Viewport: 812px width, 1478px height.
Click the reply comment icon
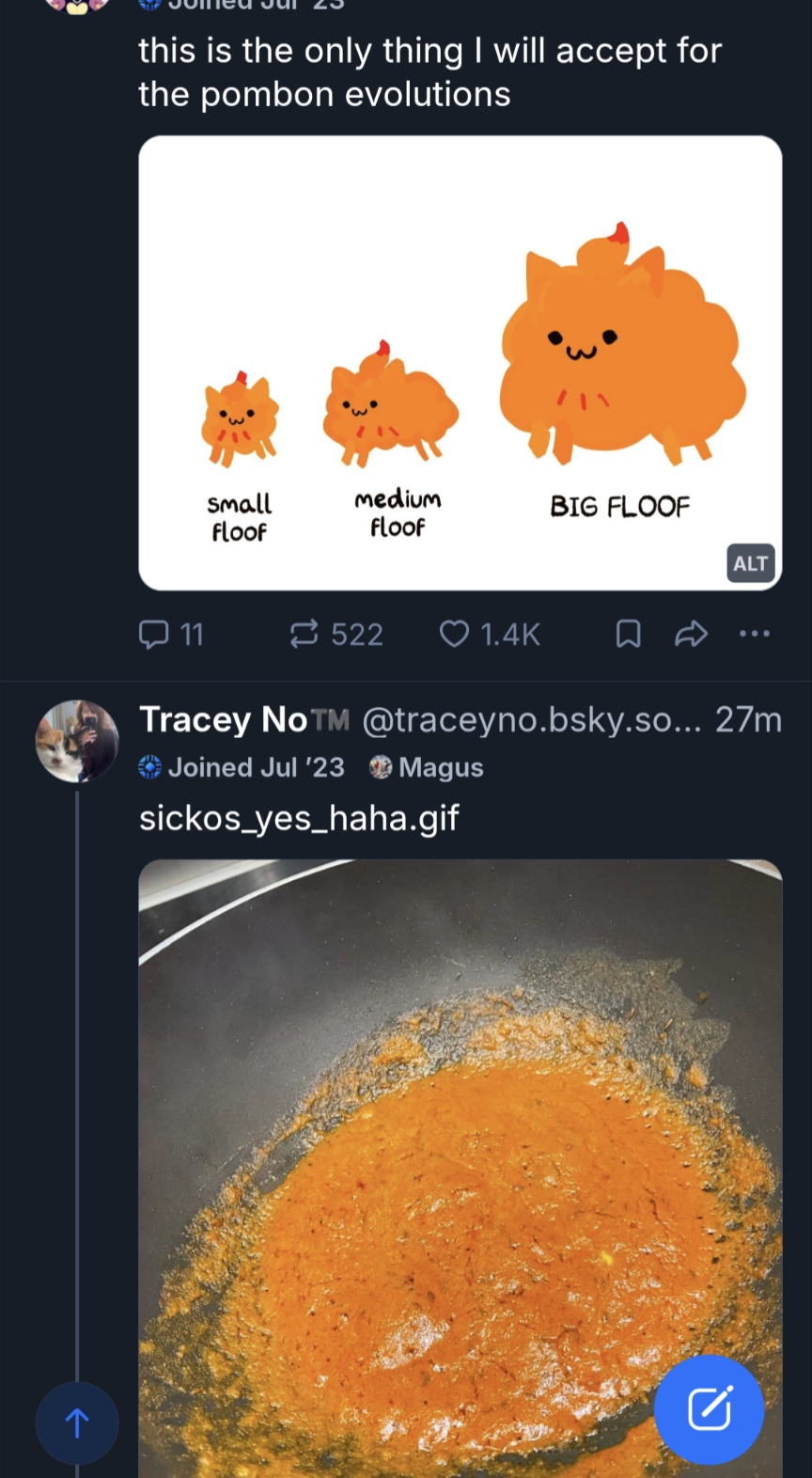pos(153,635)
